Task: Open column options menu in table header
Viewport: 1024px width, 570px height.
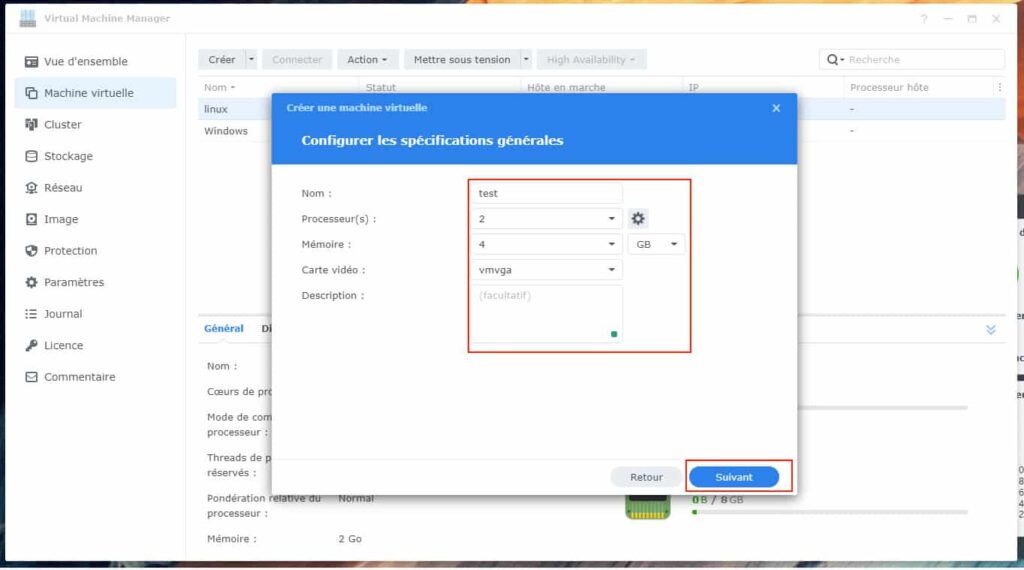Action: click(x=999, y=87)
